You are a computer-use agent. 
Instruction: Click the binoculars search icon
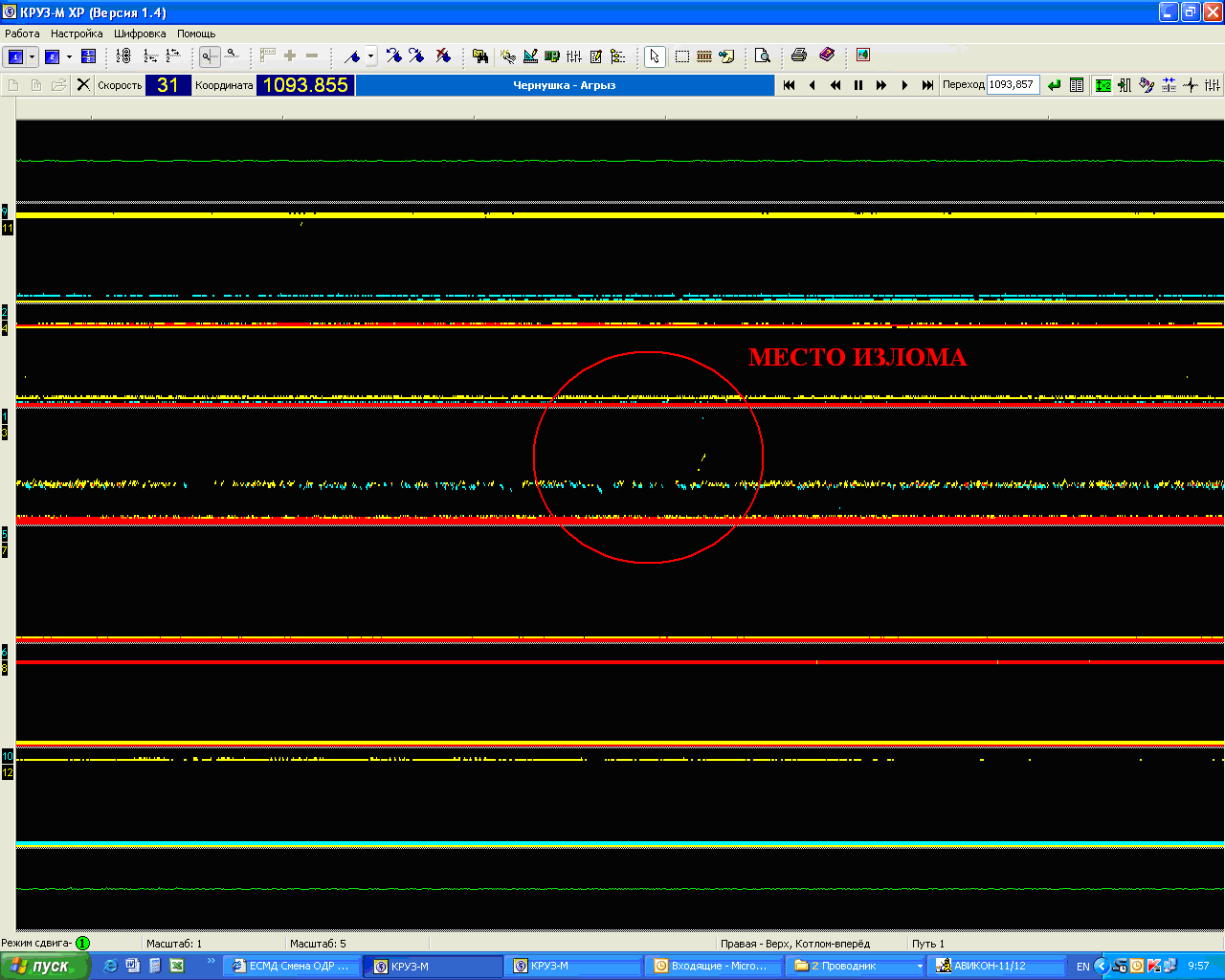480,56
